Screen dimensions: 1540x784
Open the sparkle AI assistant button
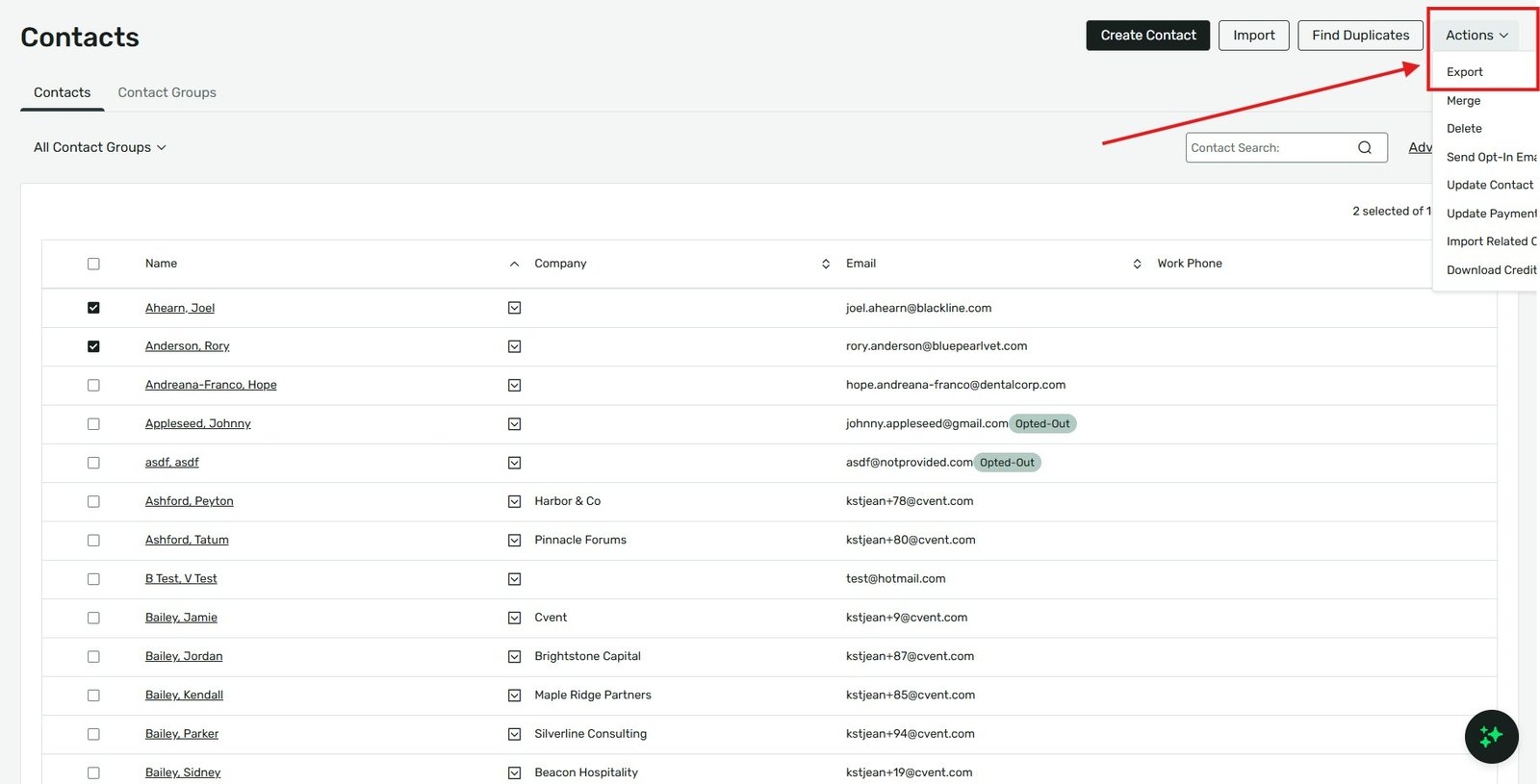pos(1491,736)
